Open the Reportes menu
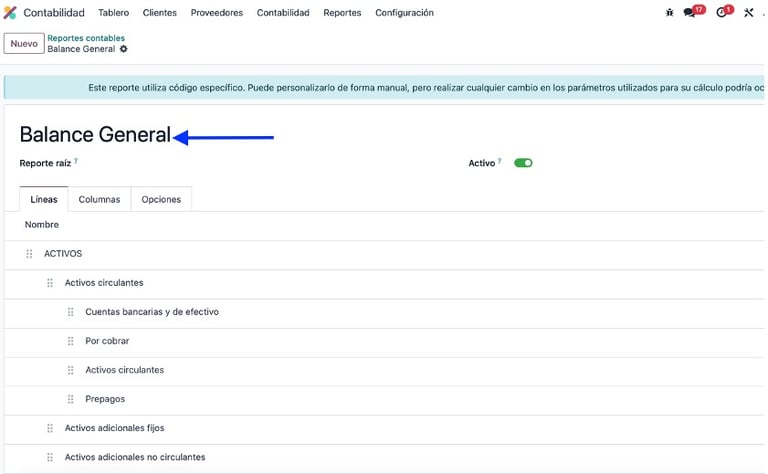The image size is (768, 474). pos(342,13)
